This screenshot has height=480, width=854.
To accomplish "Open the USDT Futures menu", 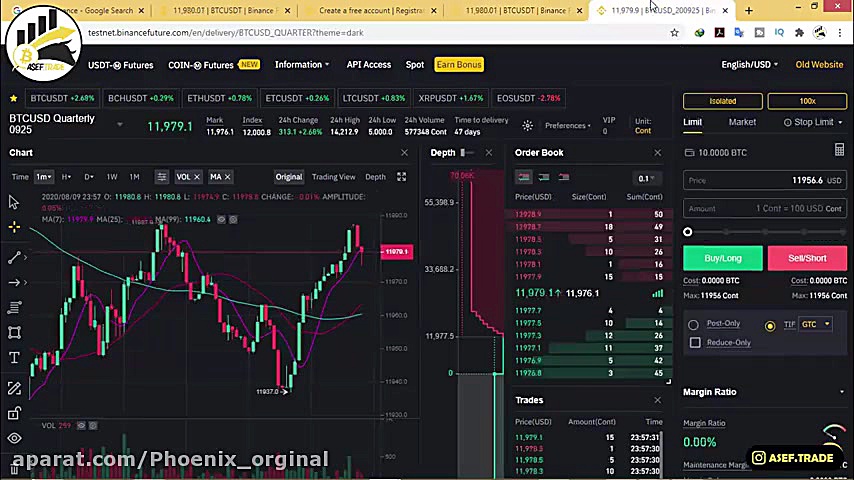I will tap(121, 65).
